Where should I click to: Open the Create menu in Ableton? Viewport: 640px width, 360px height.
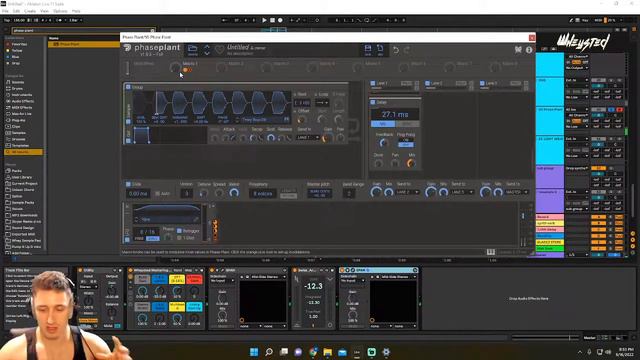click(30, 11)
